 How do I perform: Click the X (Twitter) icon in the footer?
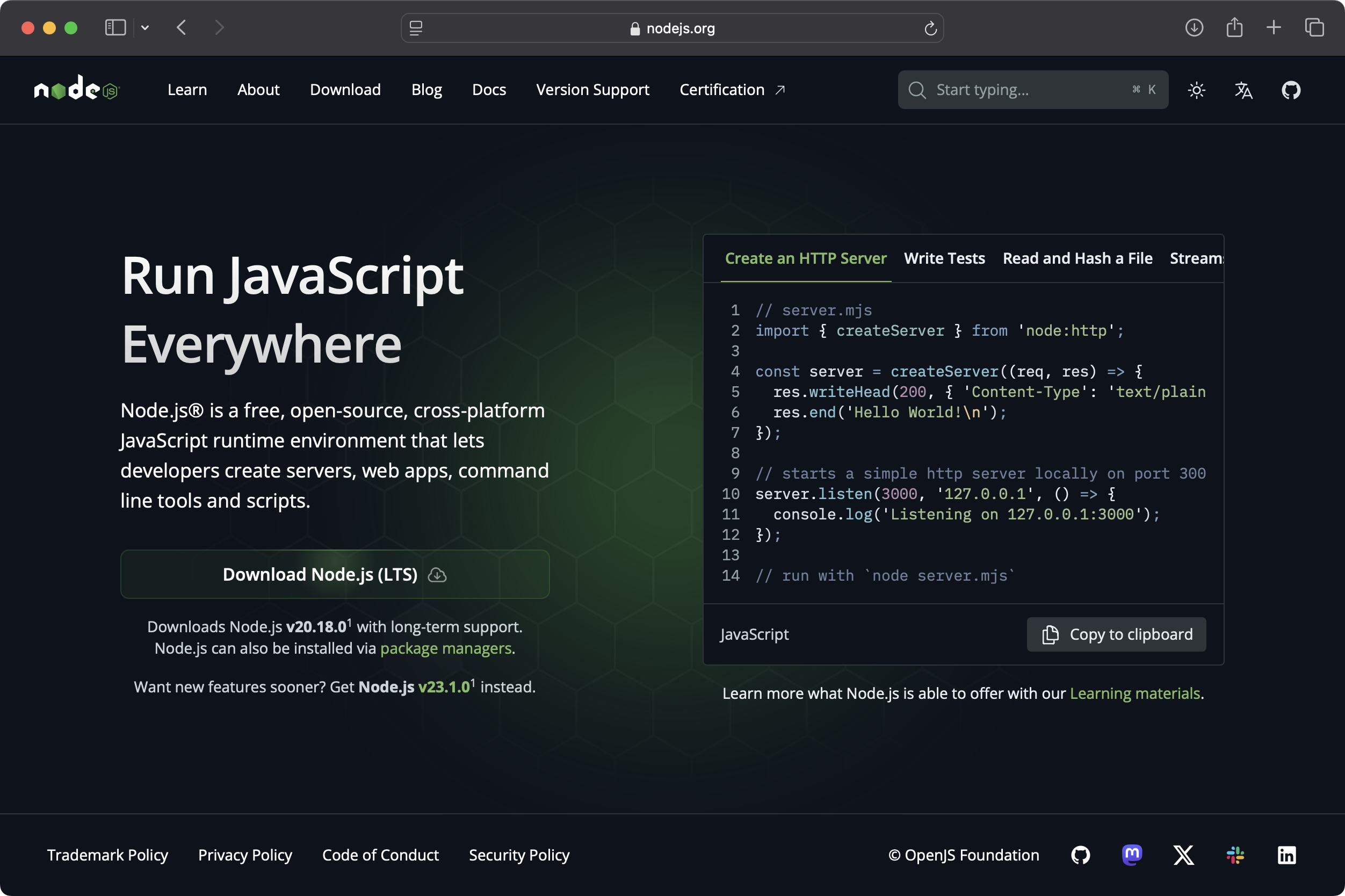[1183, 855]
